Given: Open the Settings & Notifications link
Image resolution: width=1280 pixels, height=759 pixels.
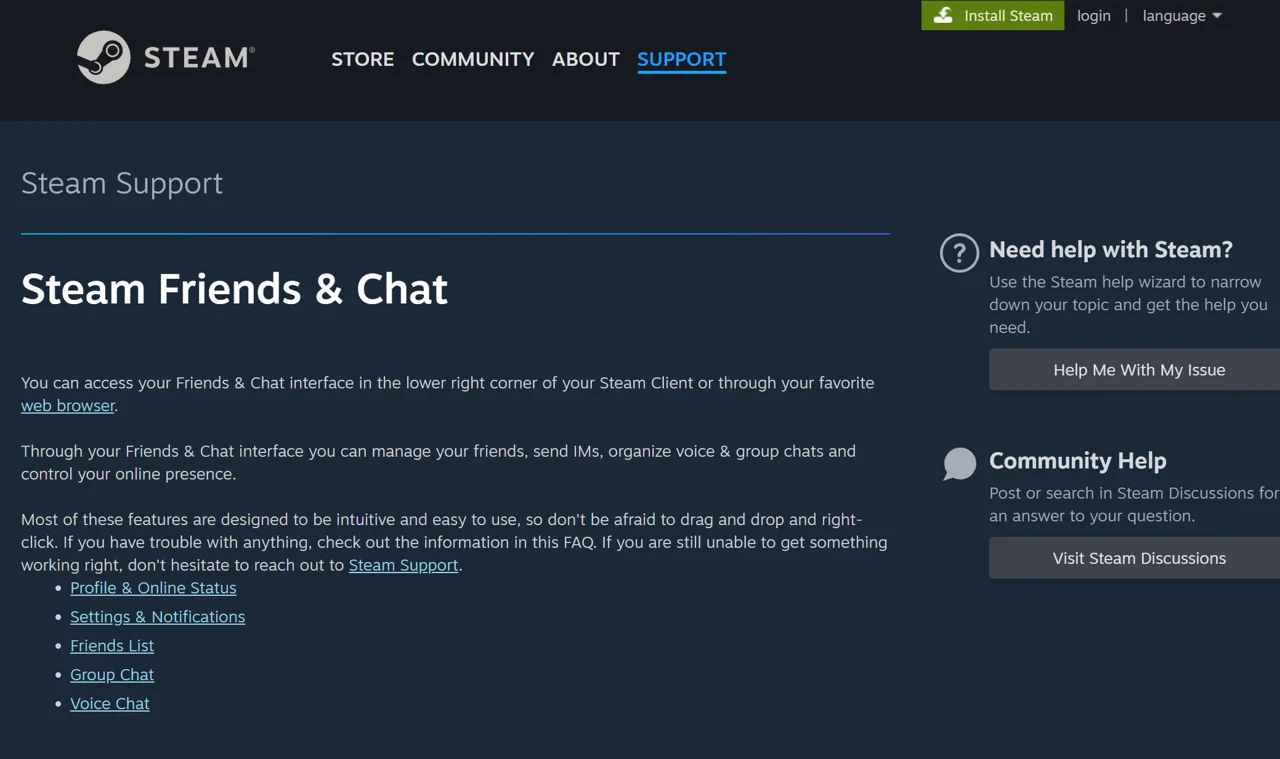Looking at the screenshot, I should point(157,617).
